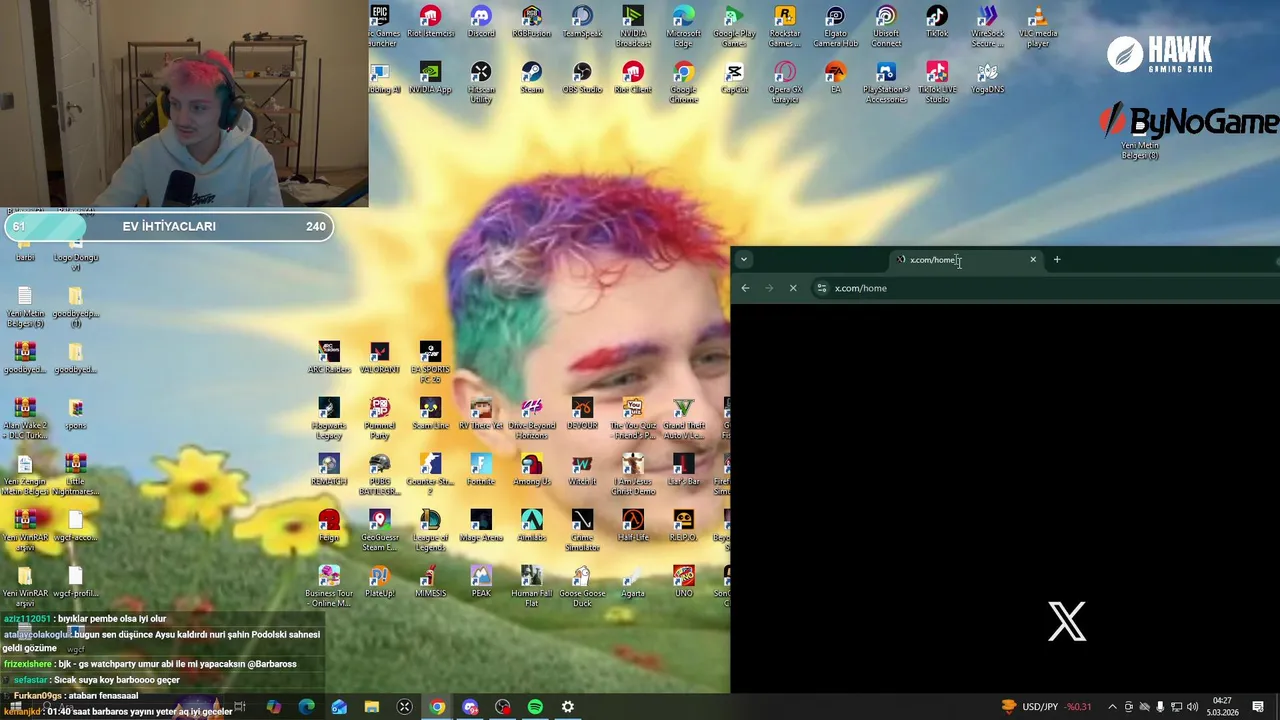View site information icon in address bar

coord(822,288)
